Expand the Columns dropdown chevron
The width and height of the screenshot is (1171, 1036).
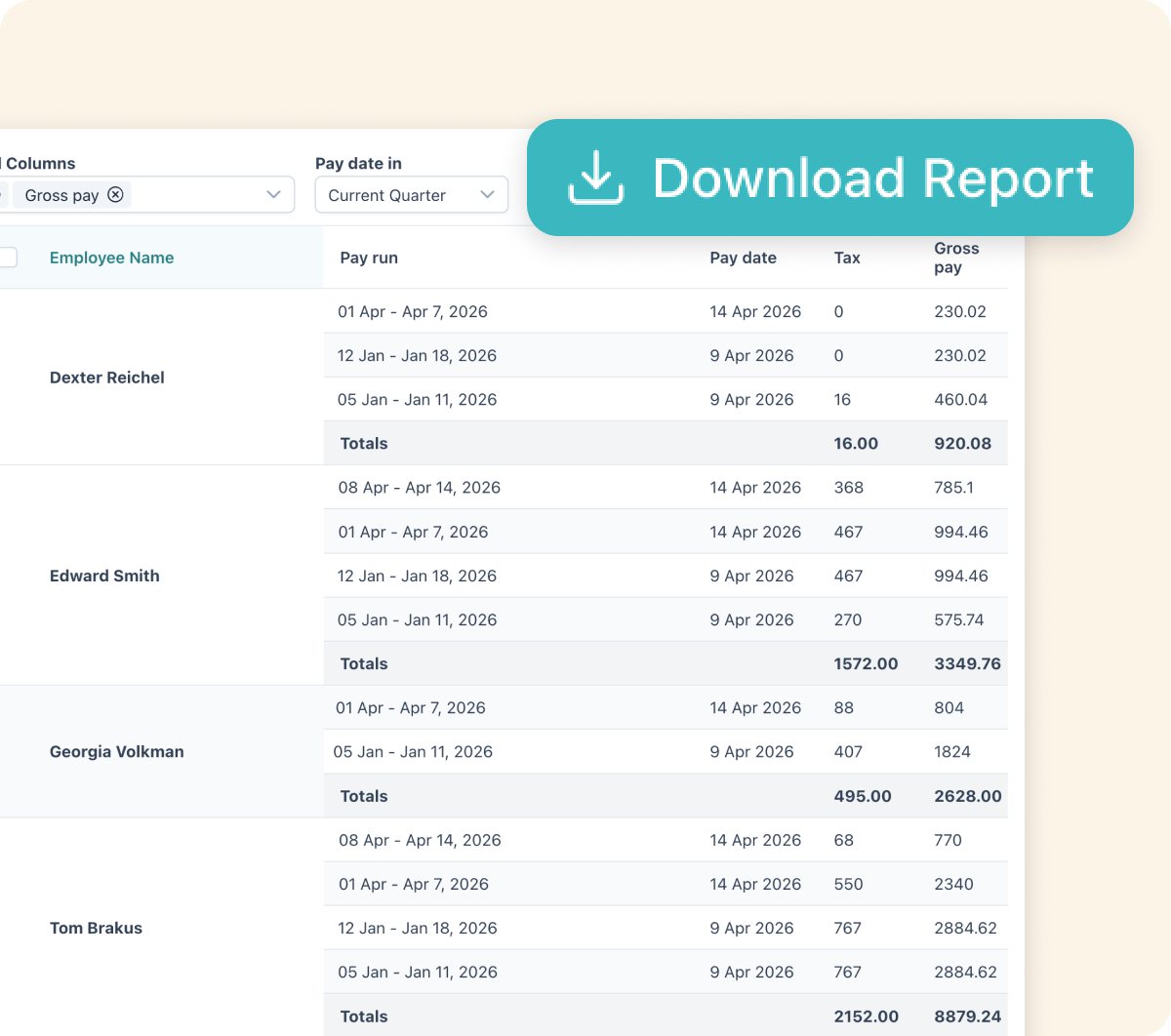pyautogui.click(x=273, y=195)
